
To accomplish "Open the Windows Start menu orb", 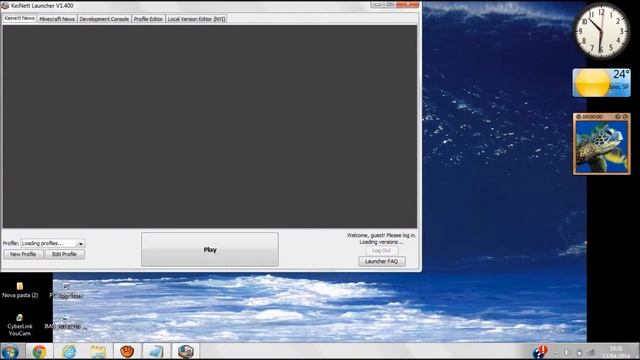I will (10, 352).
